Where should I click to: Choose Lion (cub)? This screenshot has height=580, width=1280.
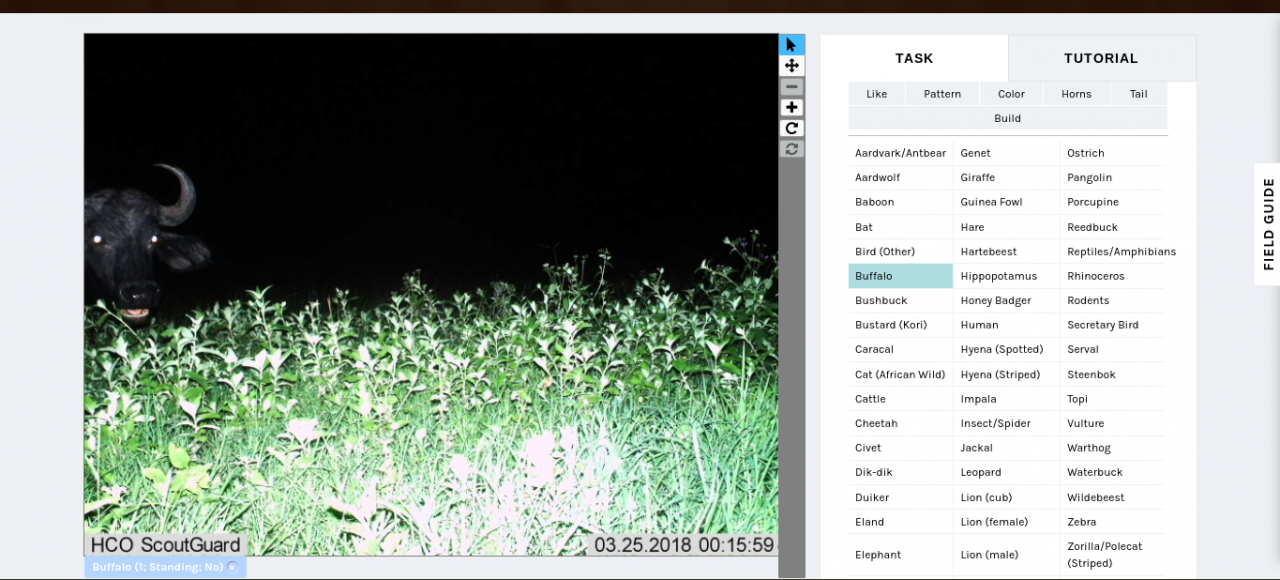click(1006, 497)
